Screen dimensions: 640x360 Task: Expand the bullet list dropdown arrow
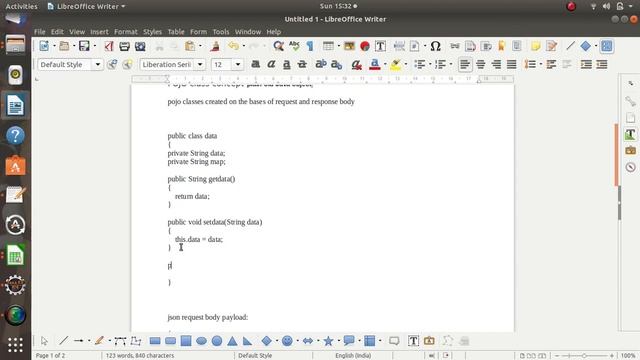pos(430,64)
